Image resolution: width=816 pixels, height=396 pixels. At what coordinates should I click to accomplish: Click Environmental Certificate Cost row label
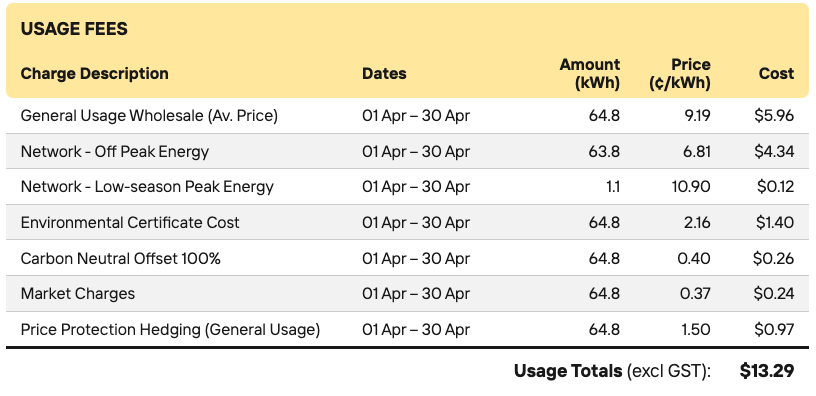130,223
